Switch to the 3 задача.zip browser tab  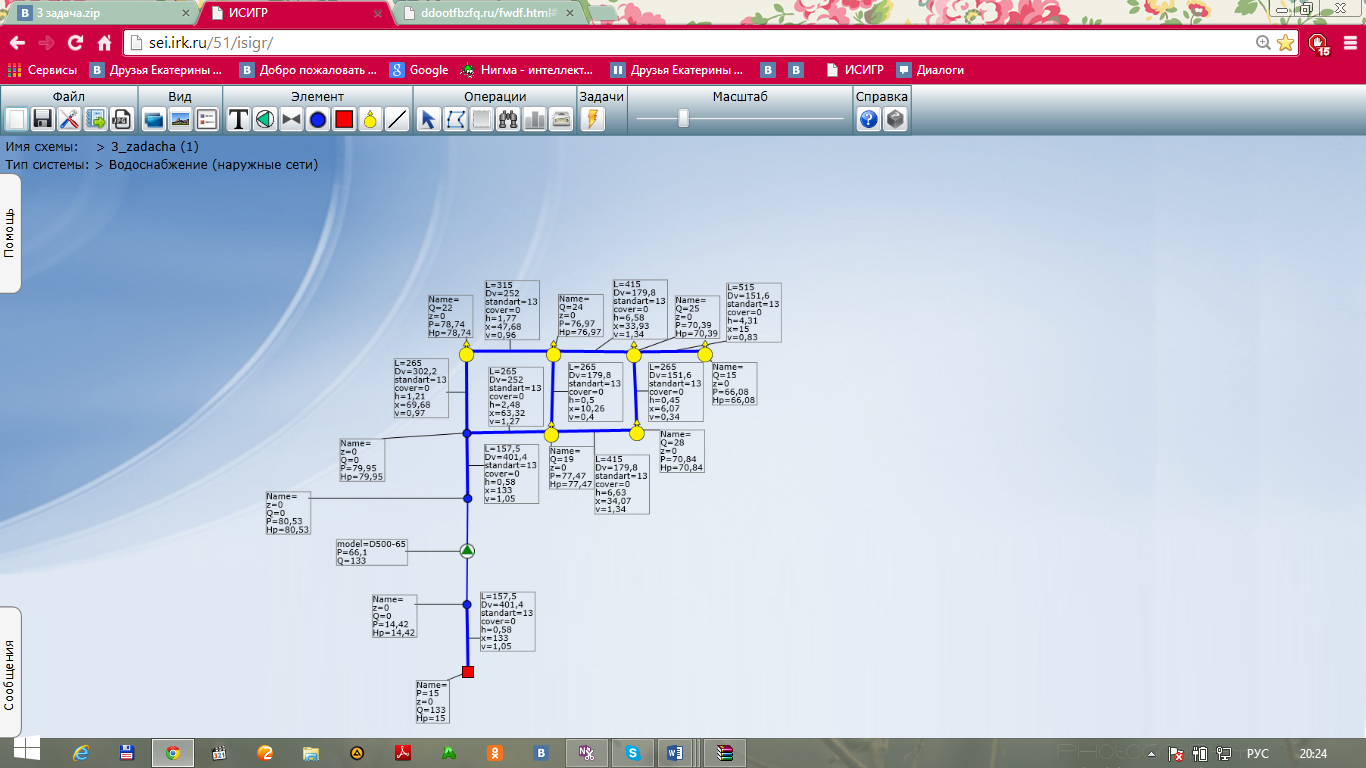[98, 14]
